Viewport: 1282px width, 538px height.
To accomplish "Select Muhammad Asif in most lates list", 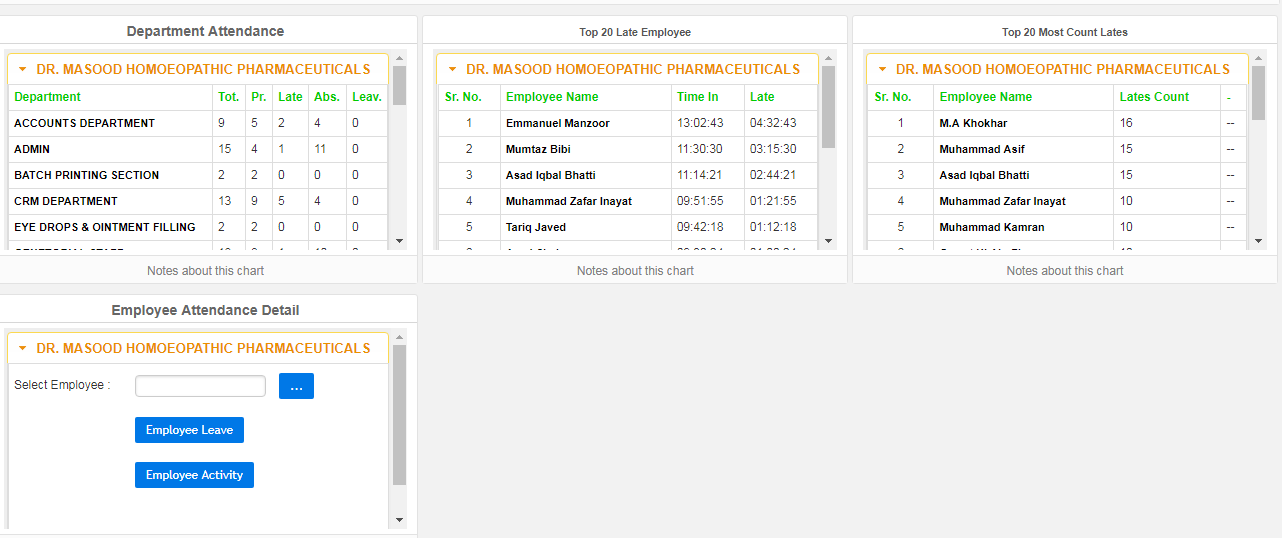I will pos(982,149).
